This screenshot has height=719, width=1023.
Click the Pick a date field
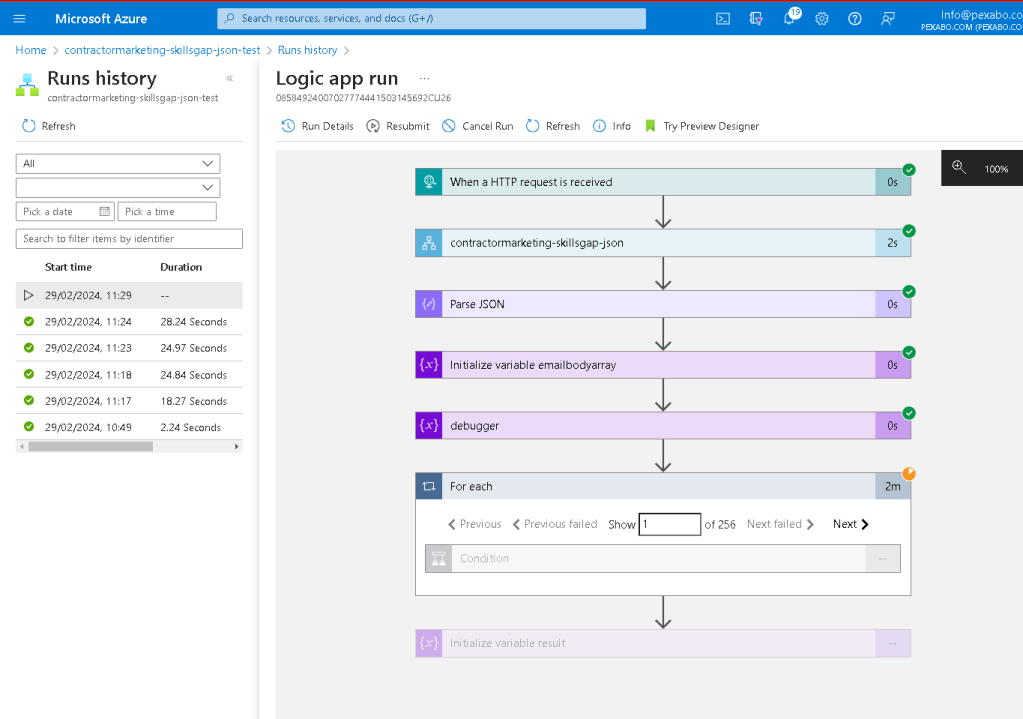(65, 211)
